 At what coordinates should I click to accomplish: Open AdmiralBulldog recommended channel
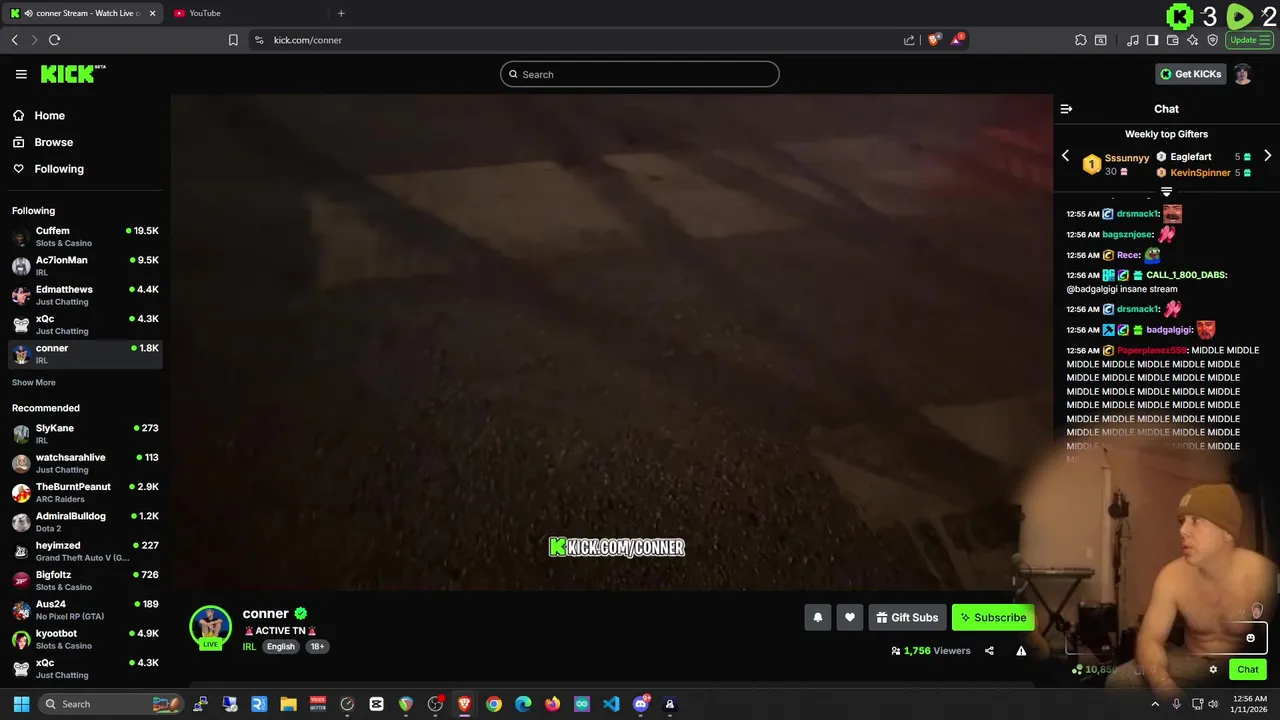(85, 522)
